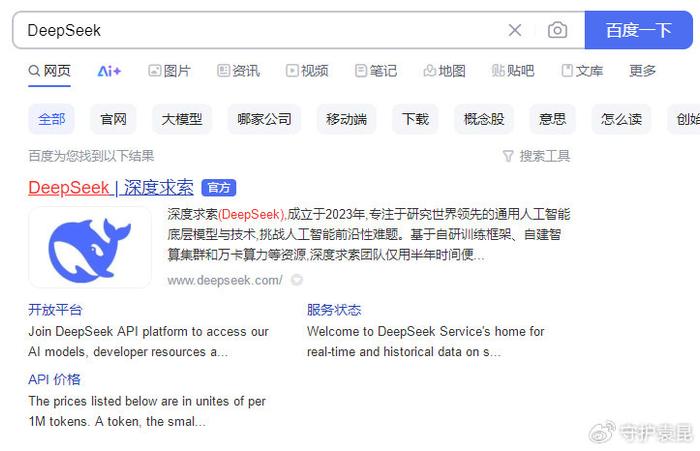Open the www.deepseek.com/ URL link
700x451 pixels.
click(225, 280)
